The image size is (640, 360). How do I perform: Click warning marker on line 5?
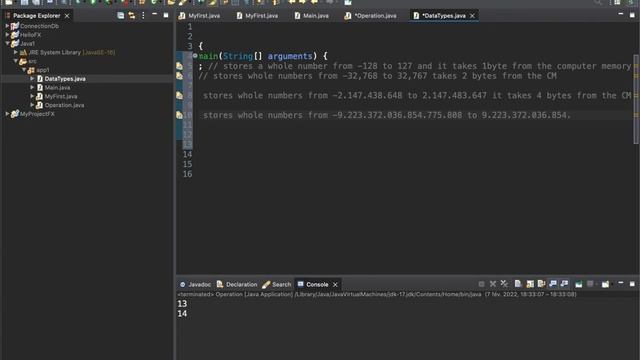180,66
